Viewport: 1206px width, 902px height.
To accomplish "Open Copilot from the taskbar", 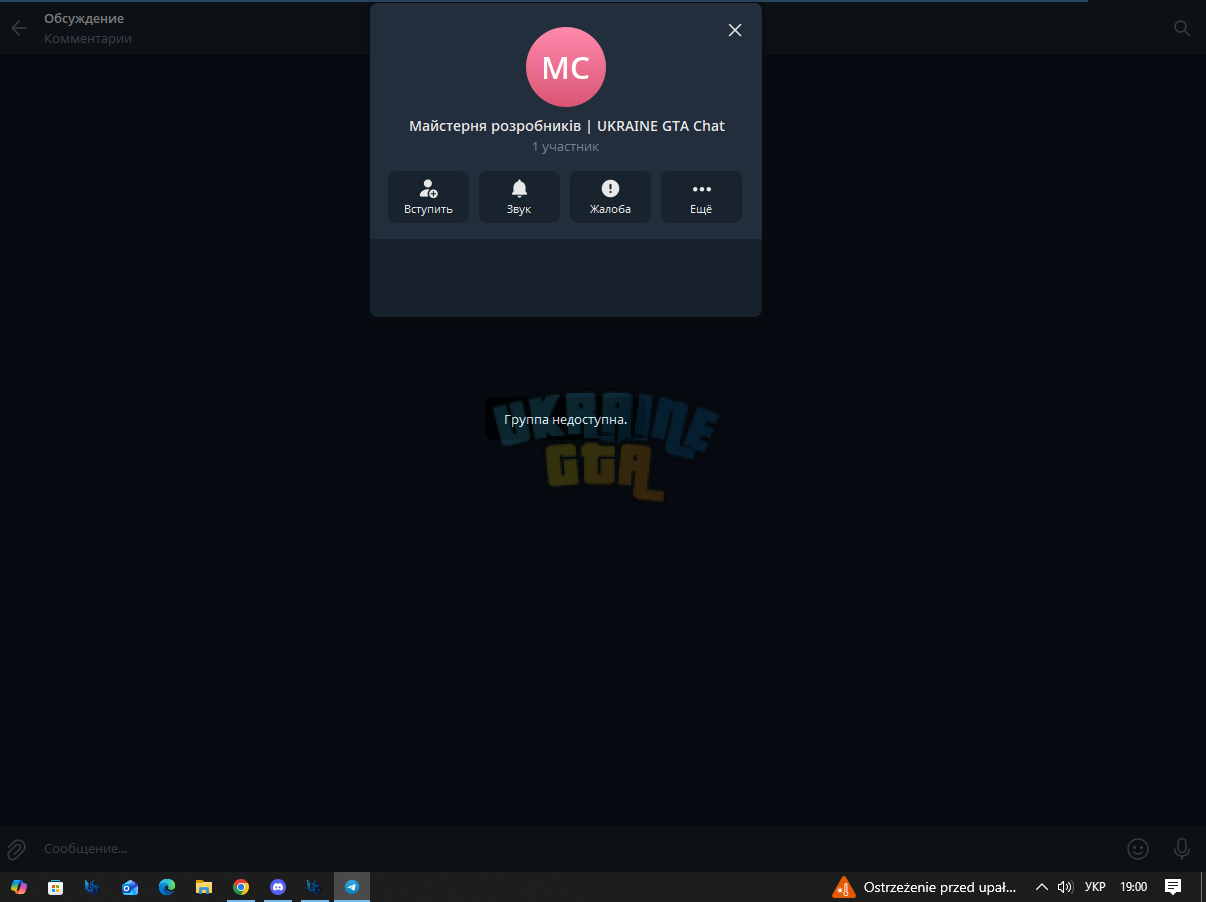I will coord(19,887).
